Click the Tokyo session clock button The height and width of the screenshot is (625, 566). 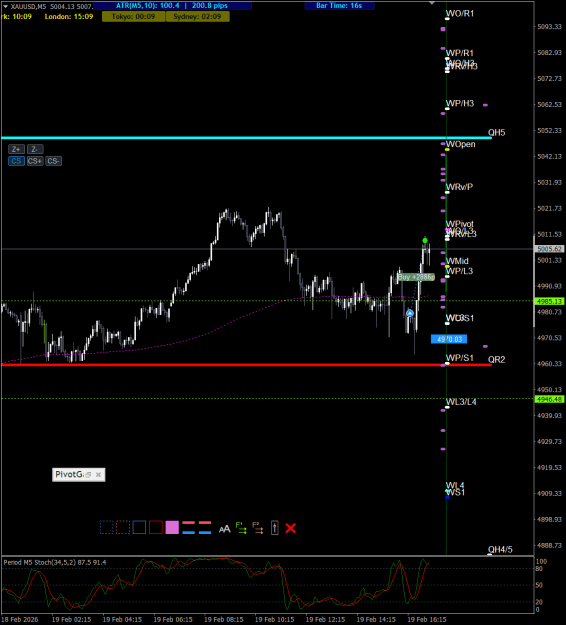[134, 17]
